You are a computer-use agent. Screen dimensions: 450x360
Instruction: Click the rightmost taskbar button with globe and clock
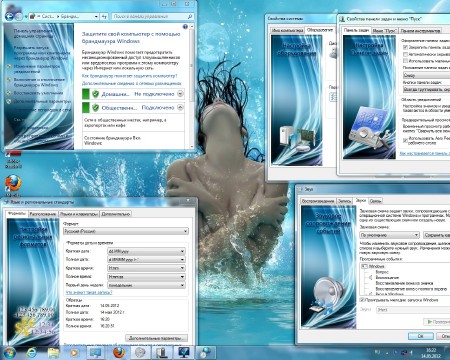click(x=206, y=352)
